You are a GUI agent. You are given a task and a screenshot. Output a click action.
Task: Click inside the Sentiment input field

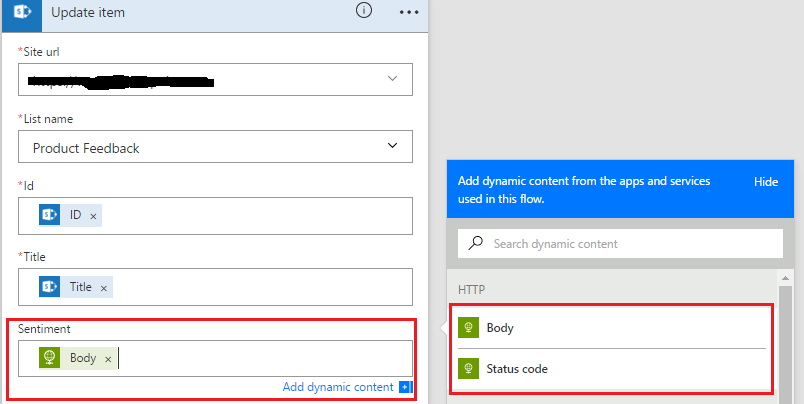(x=215, y=358)
